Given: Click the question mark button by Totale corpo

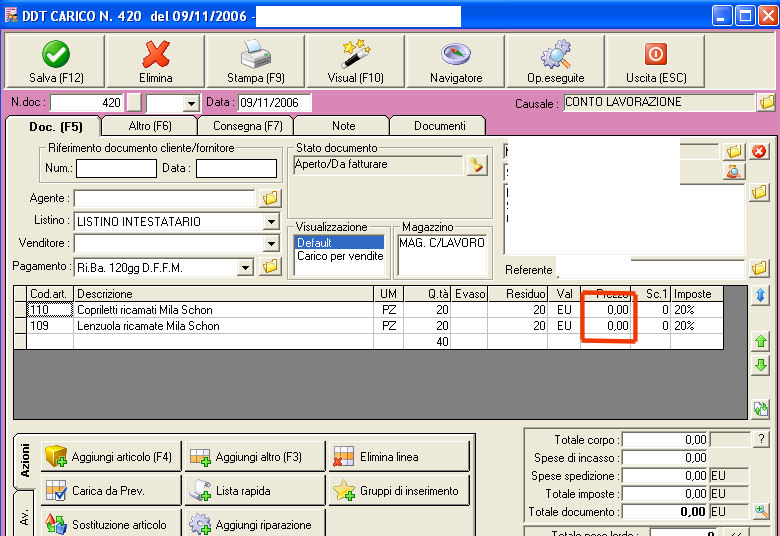Looking at the screenshot, I should tap(761, 439).
